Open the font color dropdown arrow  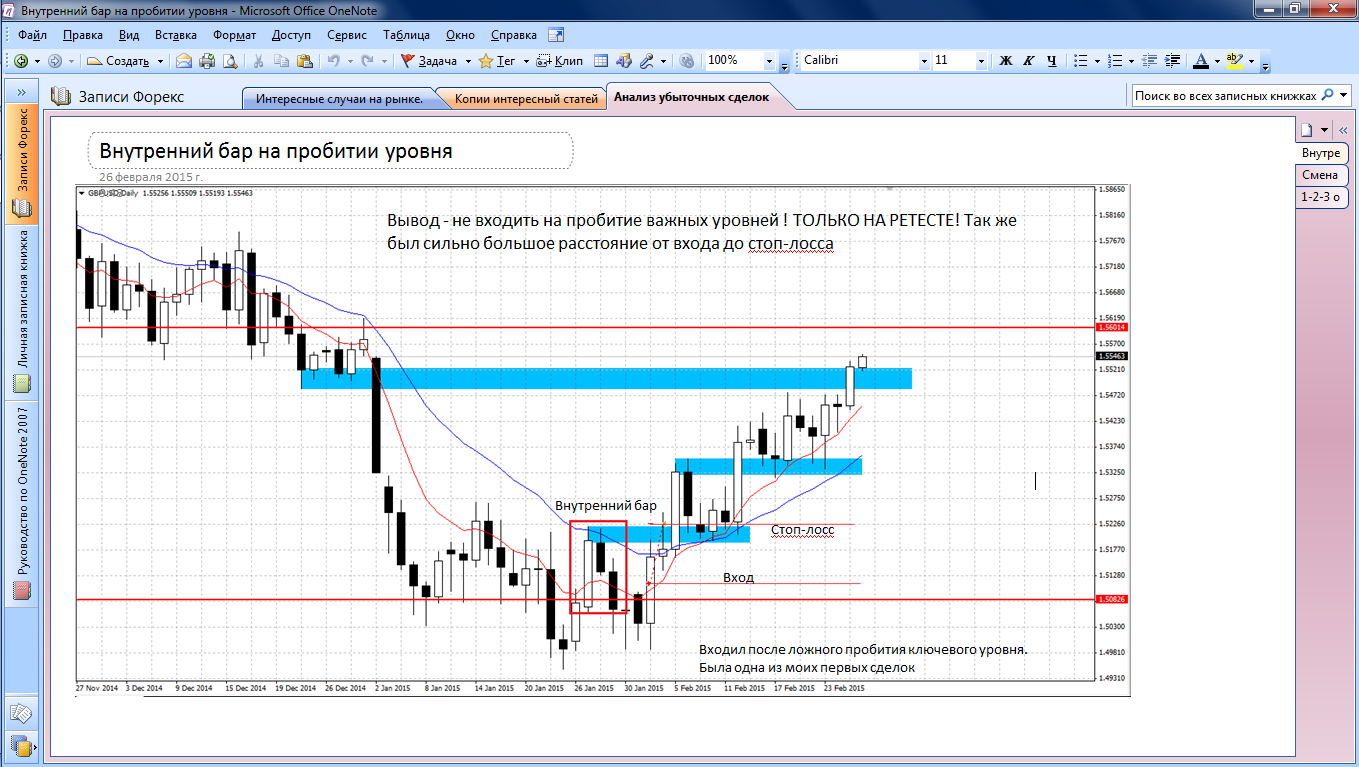pos(1217,61)
